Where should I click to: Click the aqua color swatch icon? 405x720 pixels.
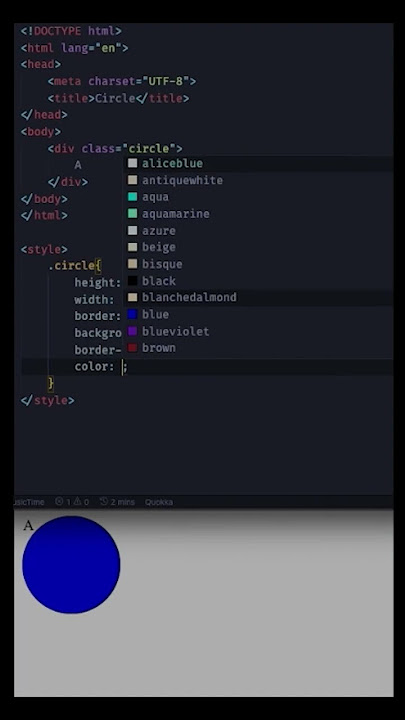pyautogui.click(x=132, y=197)
